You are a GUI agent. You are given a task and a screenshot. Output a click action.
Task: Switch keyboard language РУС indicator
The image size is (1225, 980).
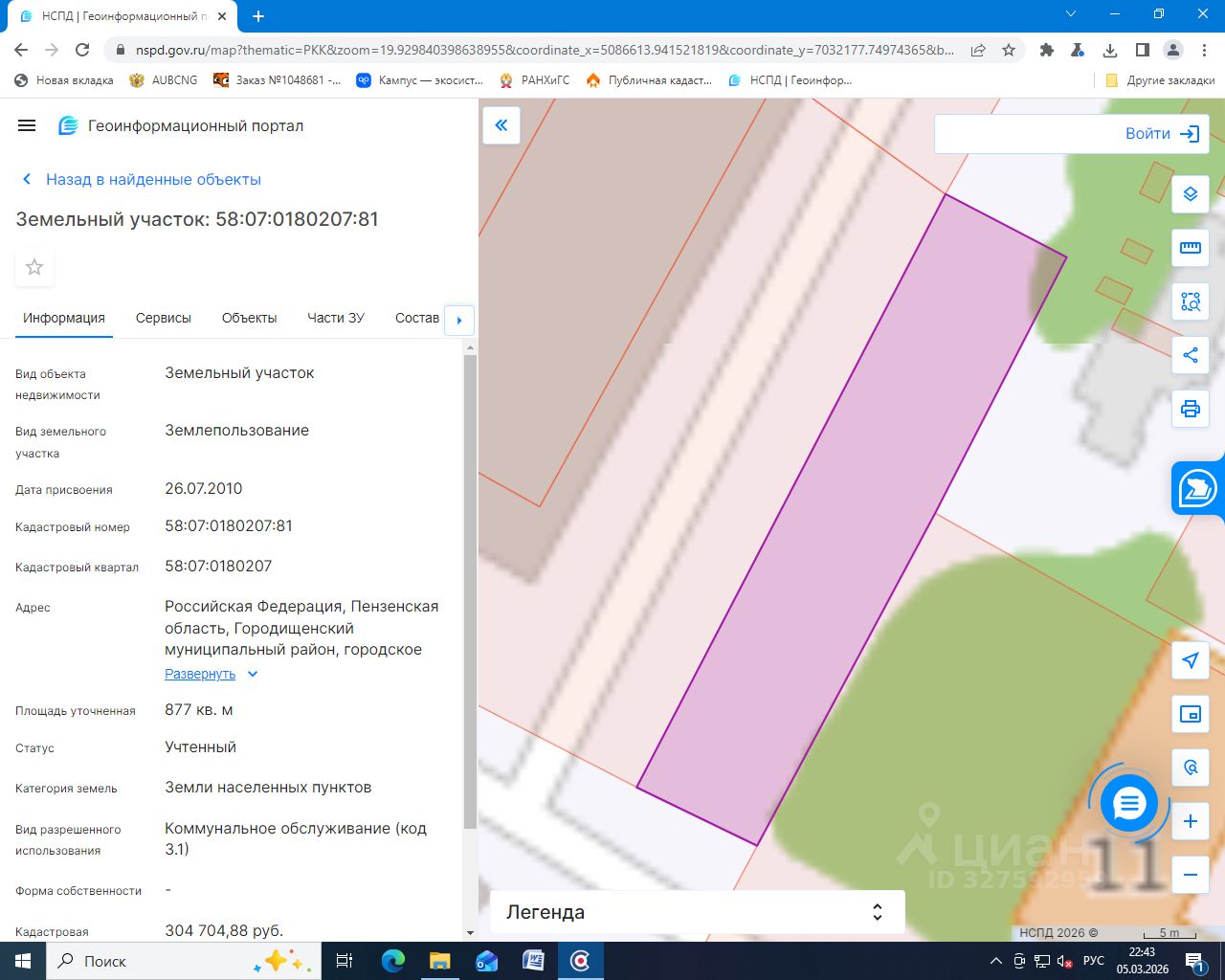1094,961
